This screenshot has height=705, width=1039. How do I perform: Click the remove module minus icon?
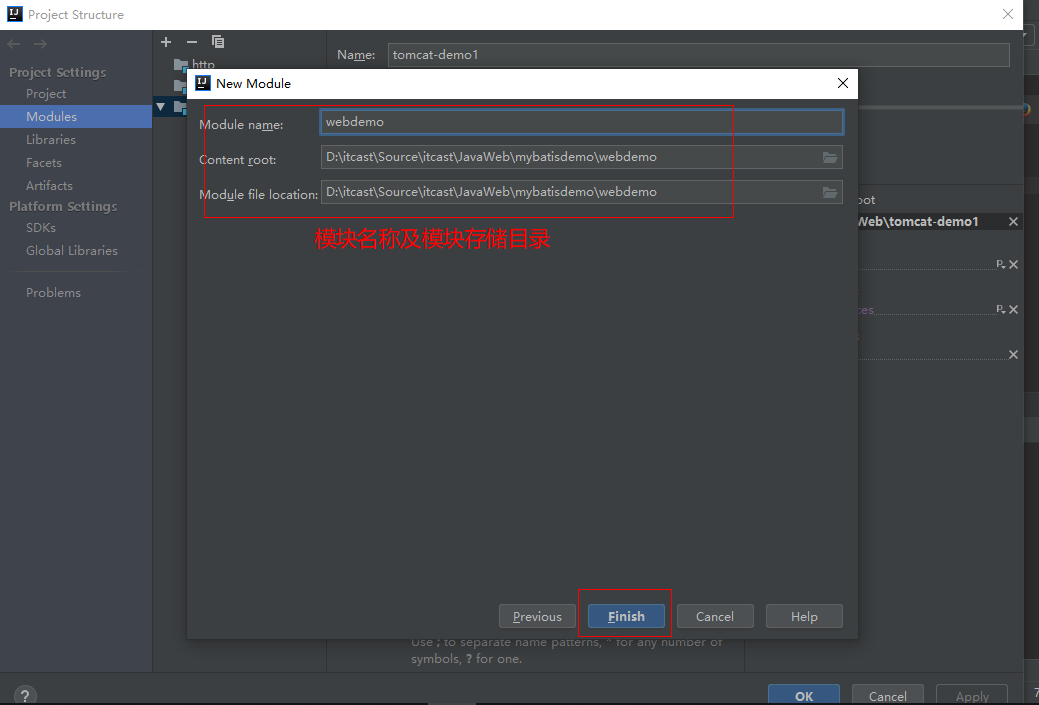192,42
